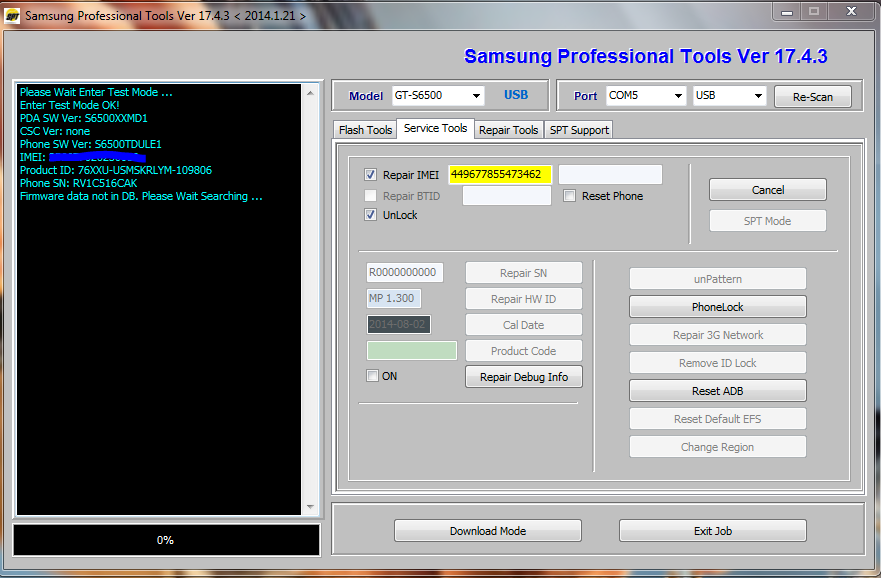Open the Repair Tools tab
This screenshot has height=578, width=881.
[x=508, y=130]
